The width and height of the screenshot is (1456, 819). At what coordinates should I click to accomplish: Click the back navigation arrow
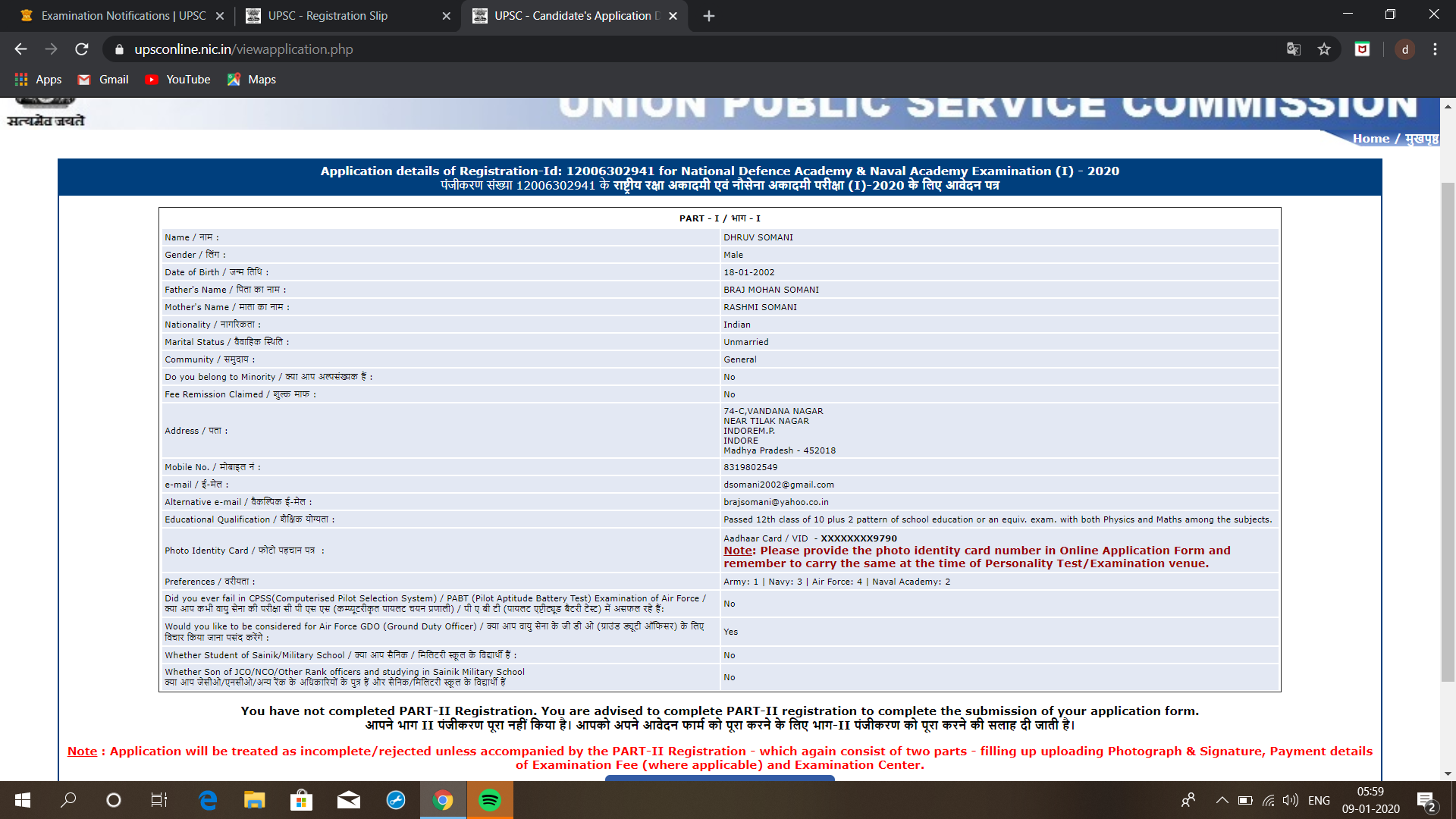[x=20, y=49]
